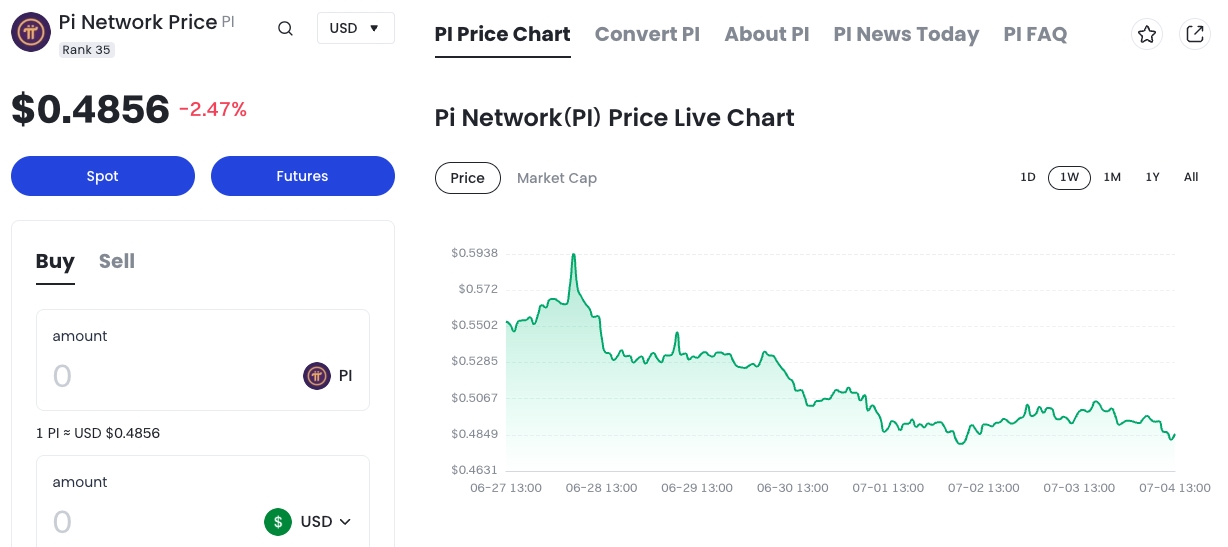Select the 1D time range
This screenshot has height=547, width=1228.
[1027, 177]
